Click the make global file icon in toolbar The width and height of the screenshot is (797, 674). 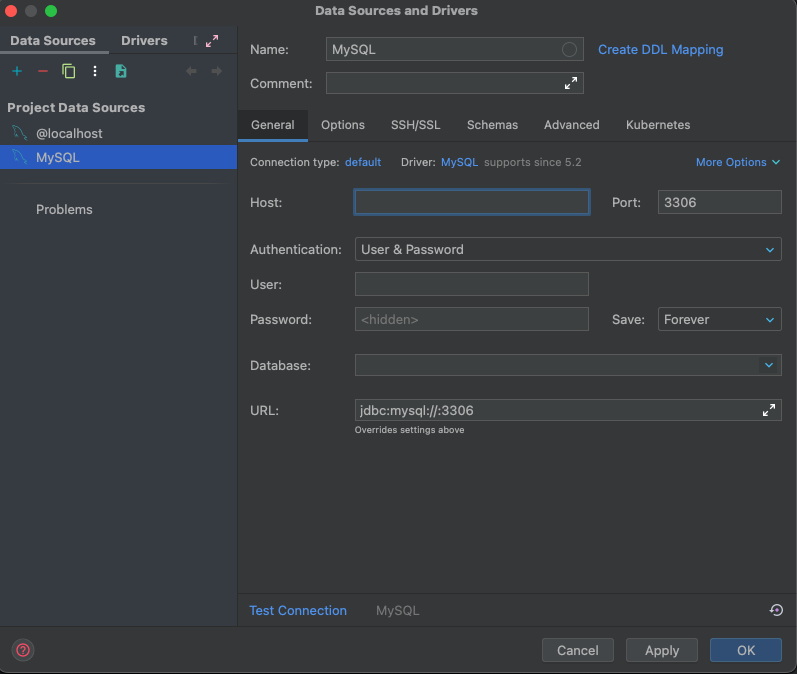(x=120, y=71)
